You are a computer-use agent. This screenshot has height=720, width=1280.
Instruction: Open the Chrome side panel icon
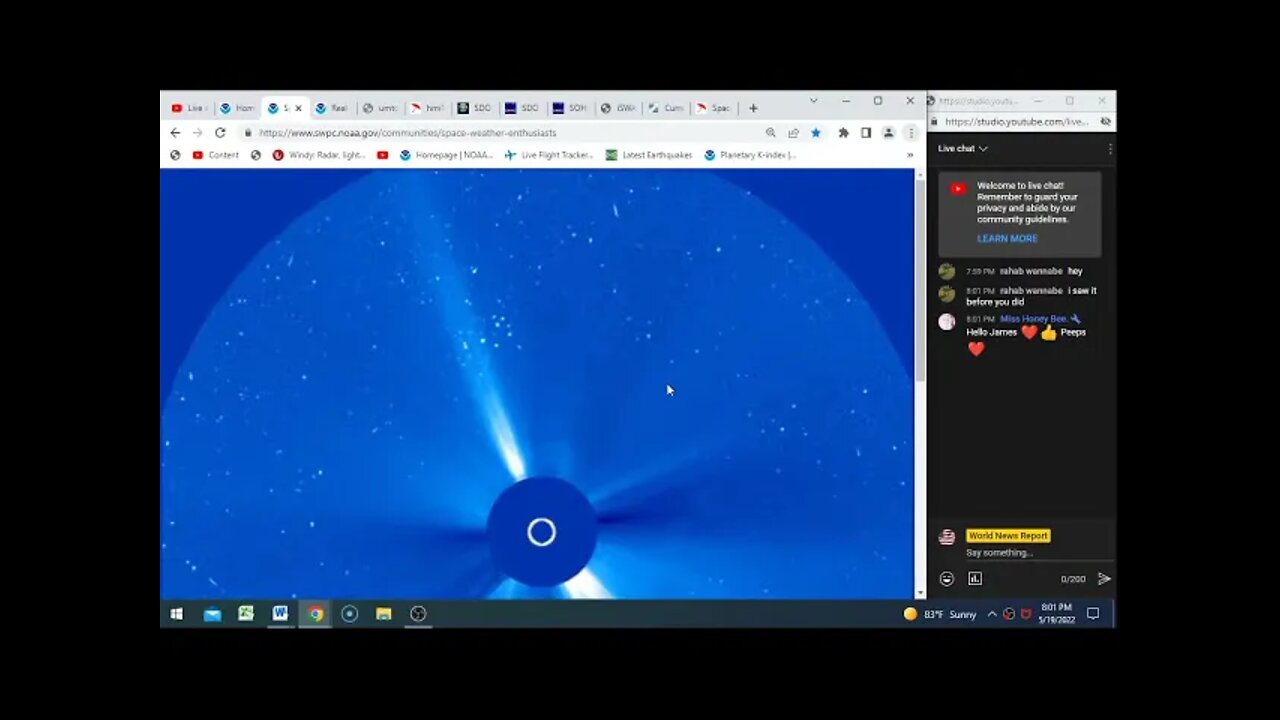pyautogui.click(x=866, y=132)
